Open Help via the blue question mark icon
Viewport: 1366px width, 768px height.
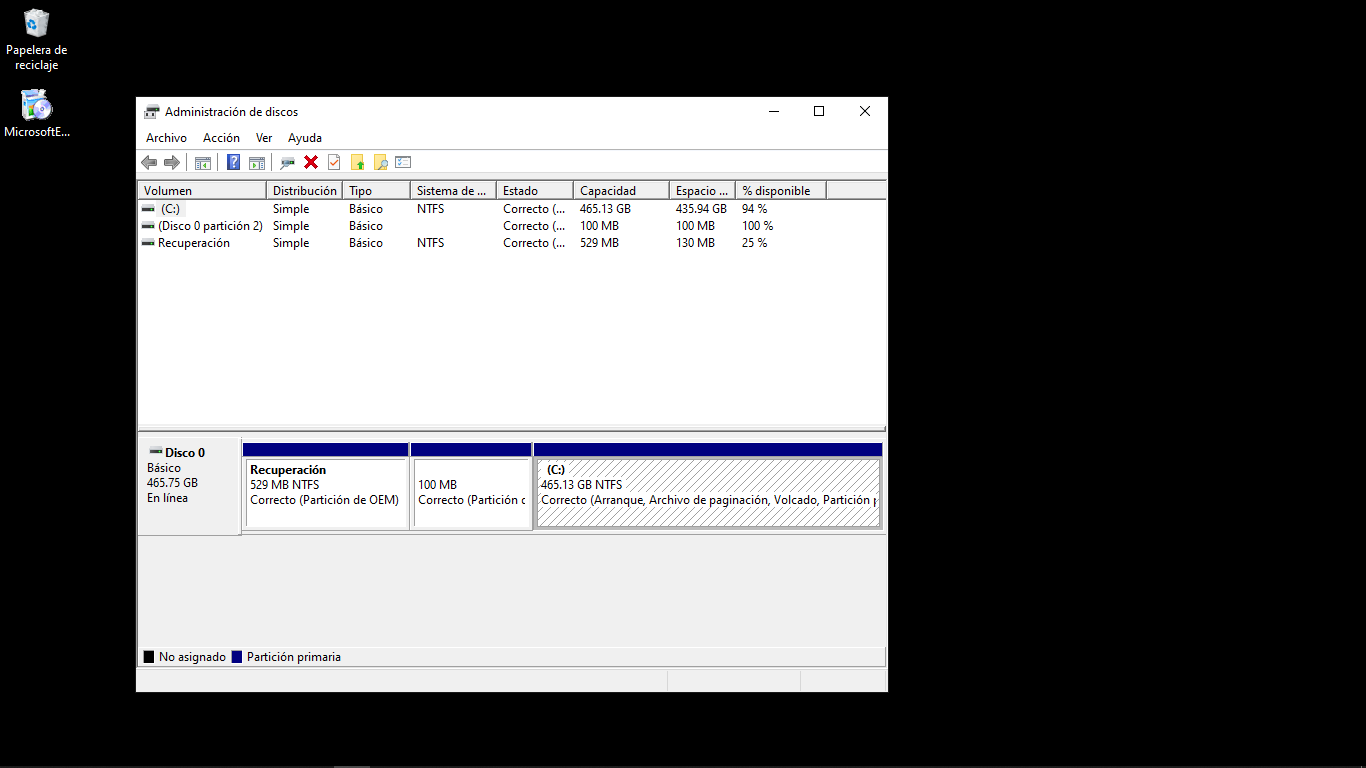tap(234, 162)
